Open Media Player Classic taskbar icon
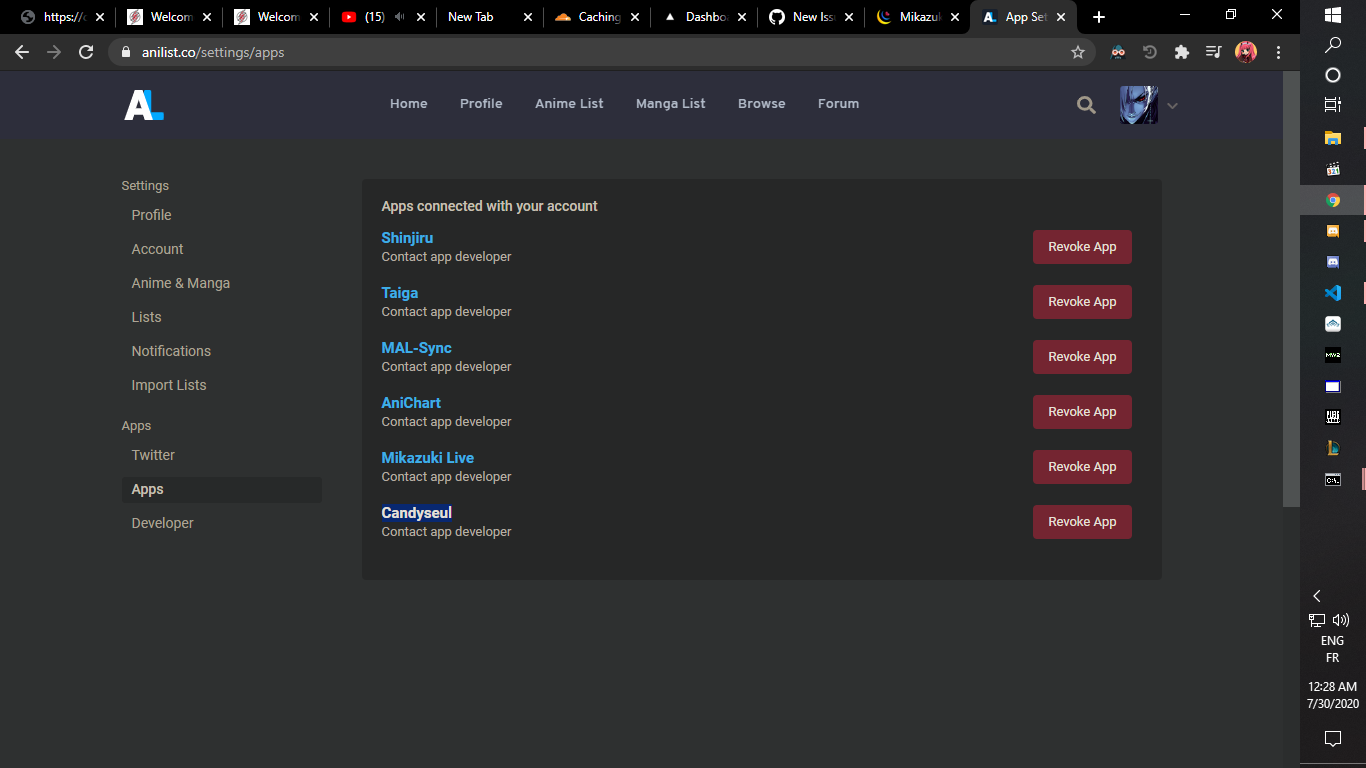This screenshot has width=1366, height=768. (x=1332, y=169)
